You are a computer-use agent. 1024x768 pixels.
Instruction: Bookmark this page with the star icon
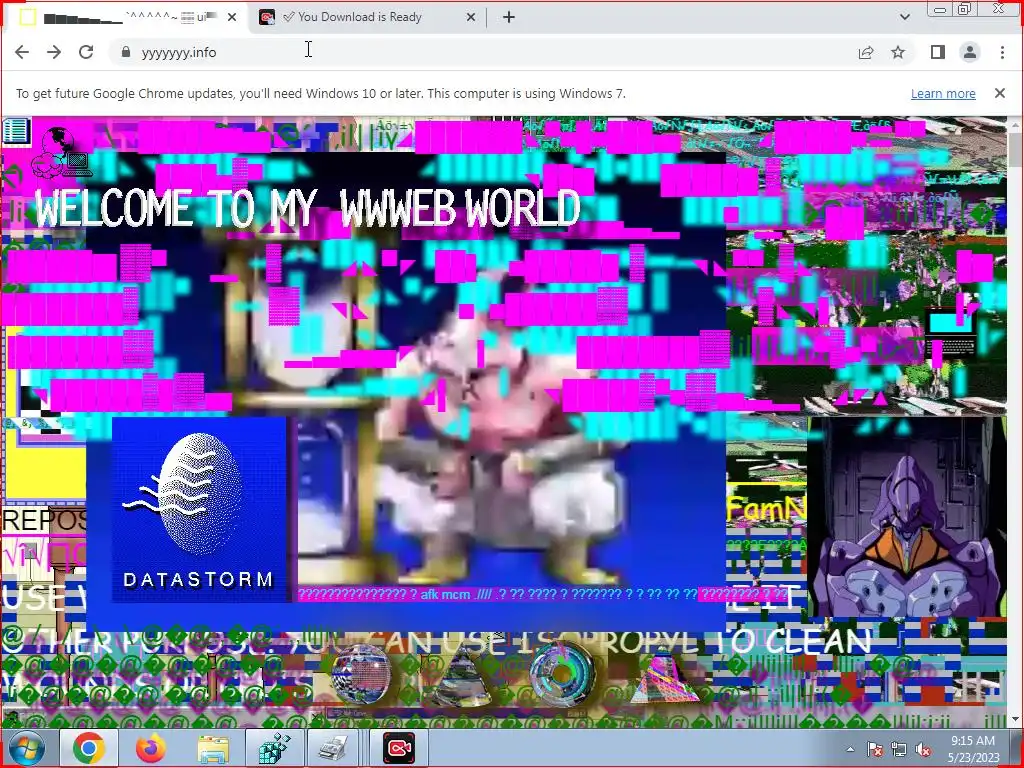[x=898, y=52]
